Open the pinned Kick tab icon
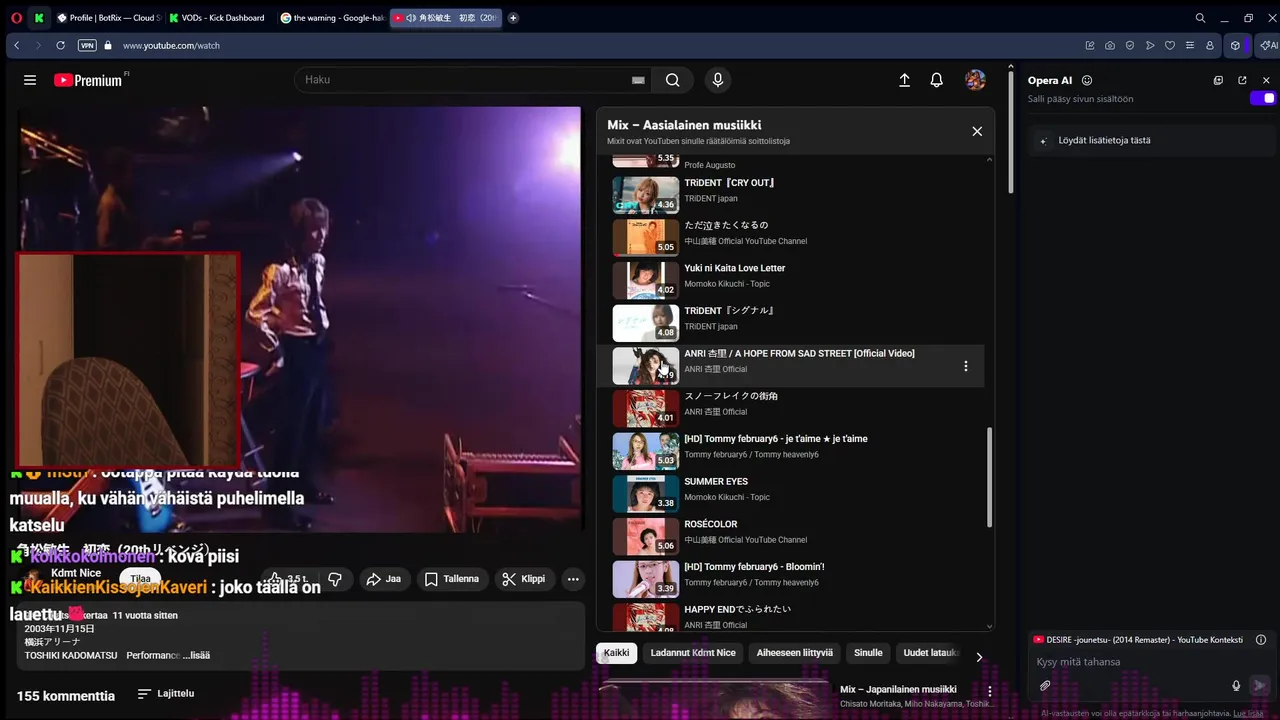This screenshot has height=720, width=1280. click(38, 18)
